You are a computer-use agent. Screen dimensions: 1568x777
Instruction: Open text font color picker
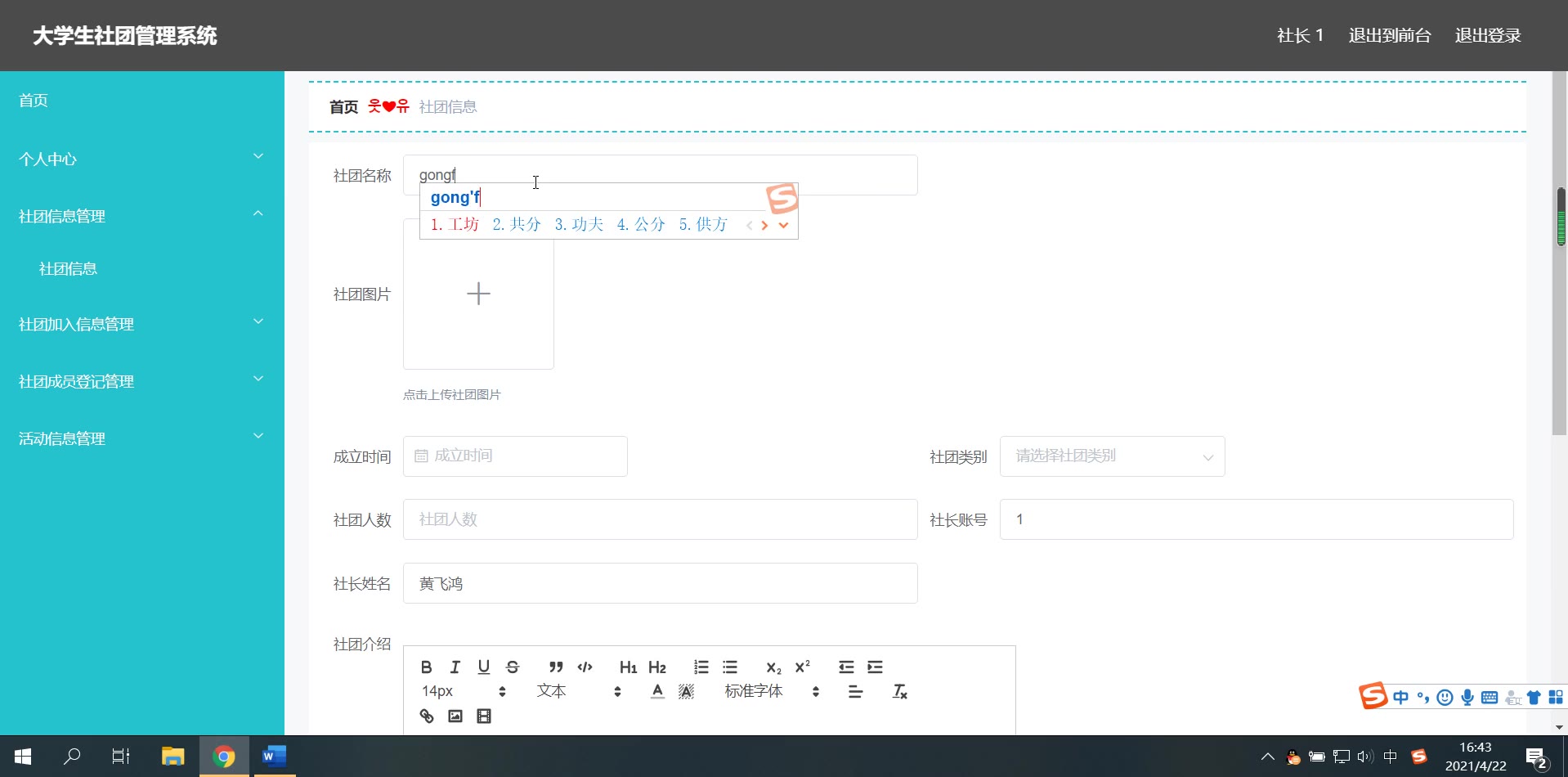pyautogui.click(x=657, y=691)
